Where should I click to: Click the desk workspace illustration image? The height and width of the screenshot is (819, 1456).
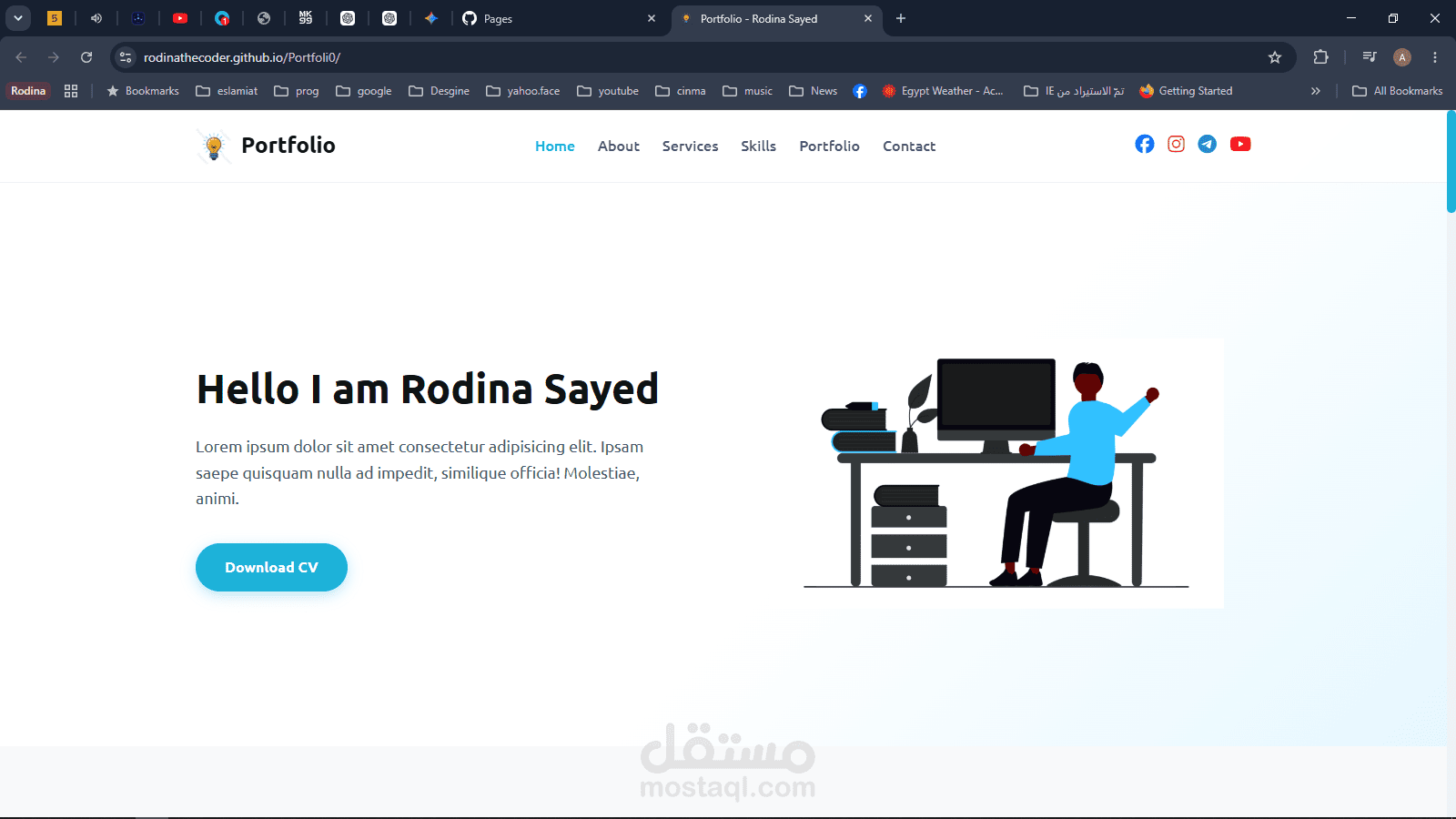point(996,473)
